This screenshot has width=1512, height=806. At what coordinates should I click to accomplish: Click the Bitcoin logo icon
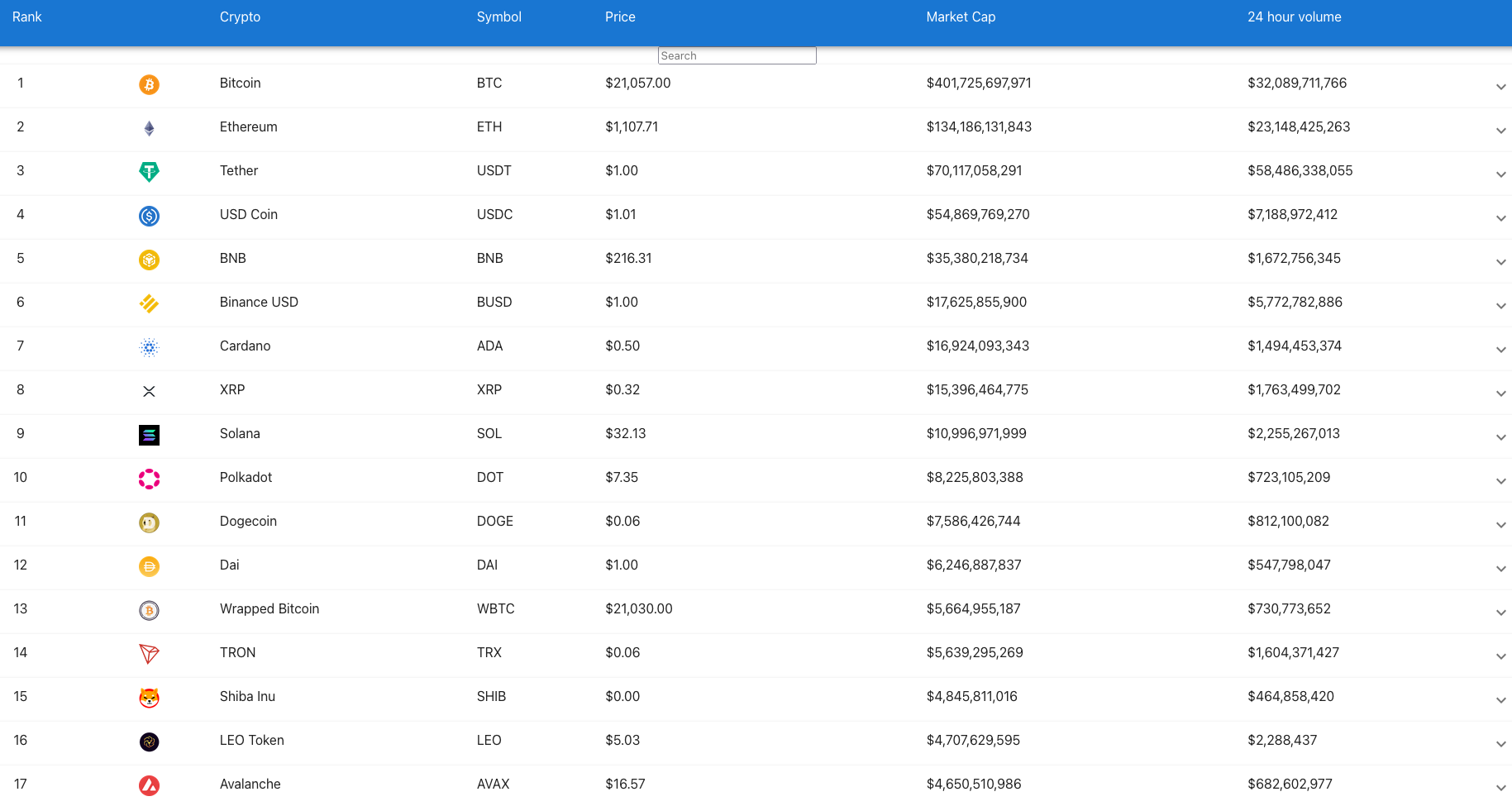[x=149, y=84]
